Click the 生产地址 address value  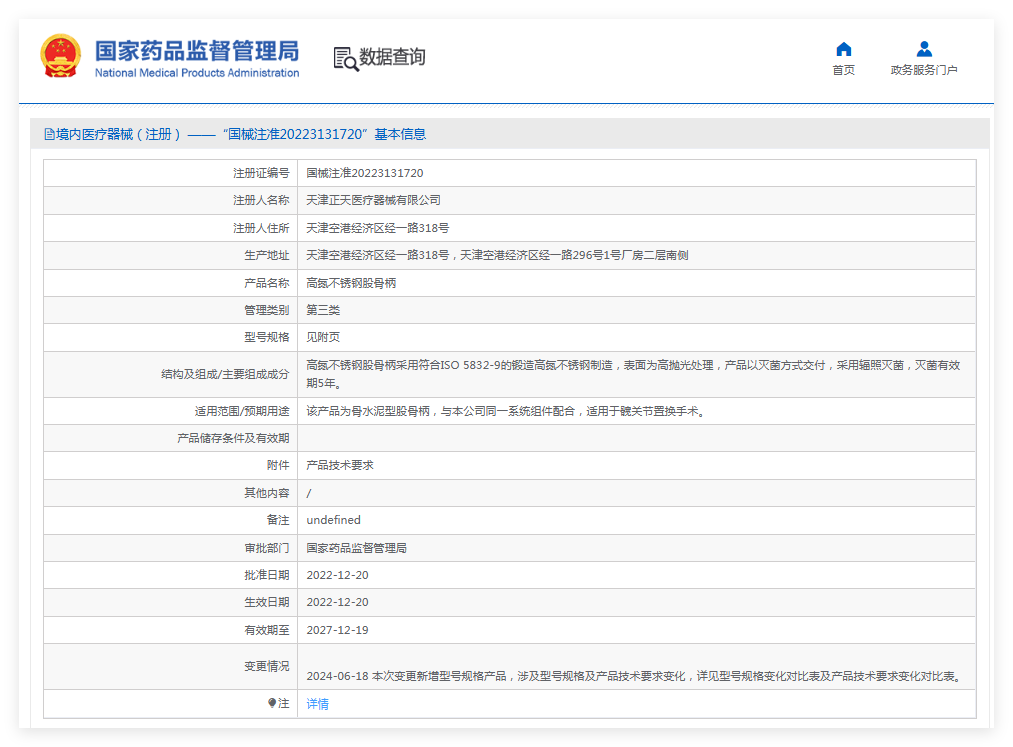(497, 255)
